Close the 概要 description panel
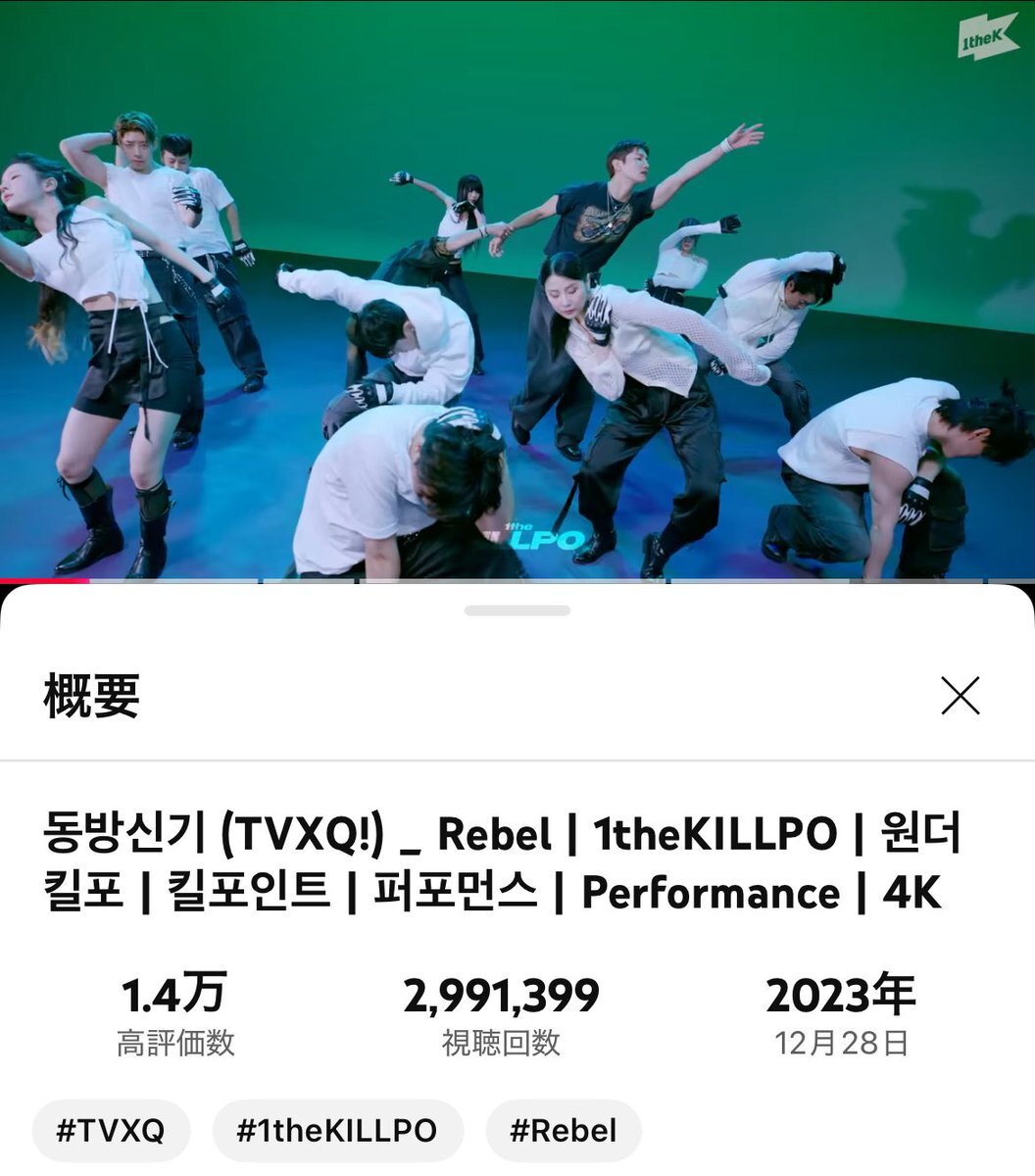This screenshot has width=1035, height=1176. point(960,696)
